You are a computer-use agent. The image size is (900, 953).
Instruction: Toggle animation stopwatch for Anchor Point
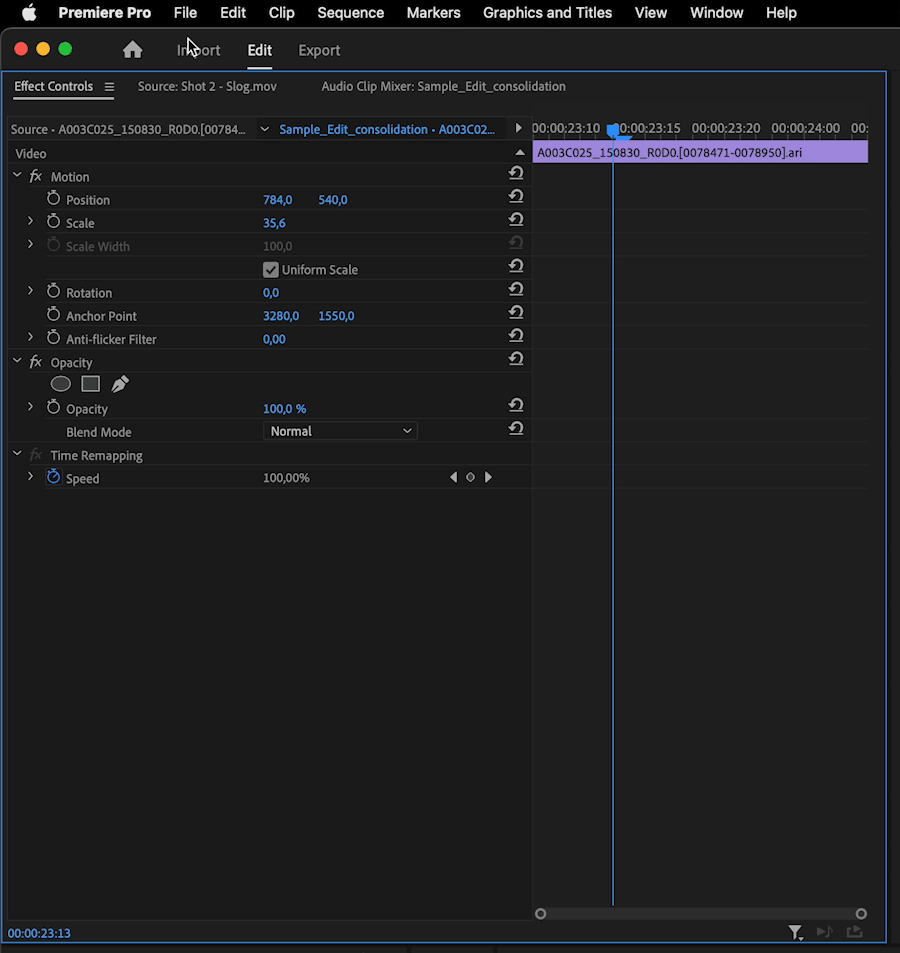[x=53, y=315]
